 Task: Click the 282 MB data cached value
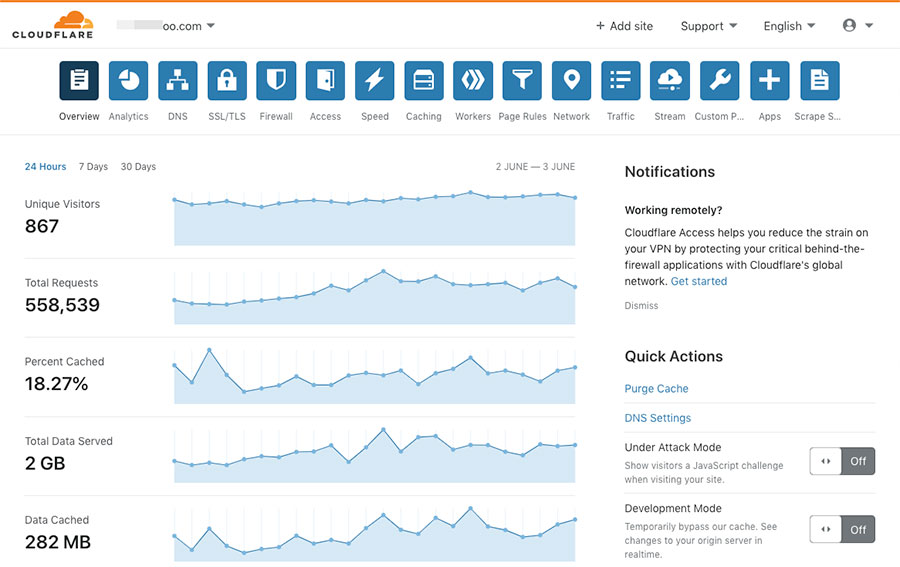(x=57, y=542)
